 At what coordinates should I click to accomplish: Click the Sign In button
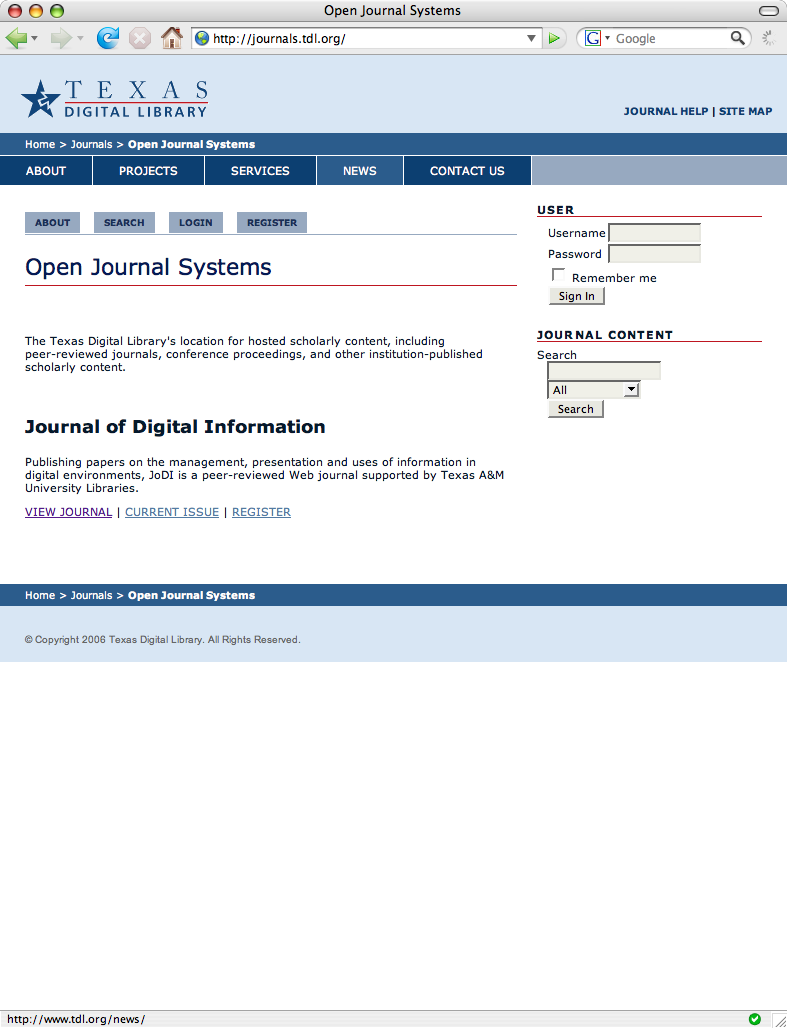(576, 296)
